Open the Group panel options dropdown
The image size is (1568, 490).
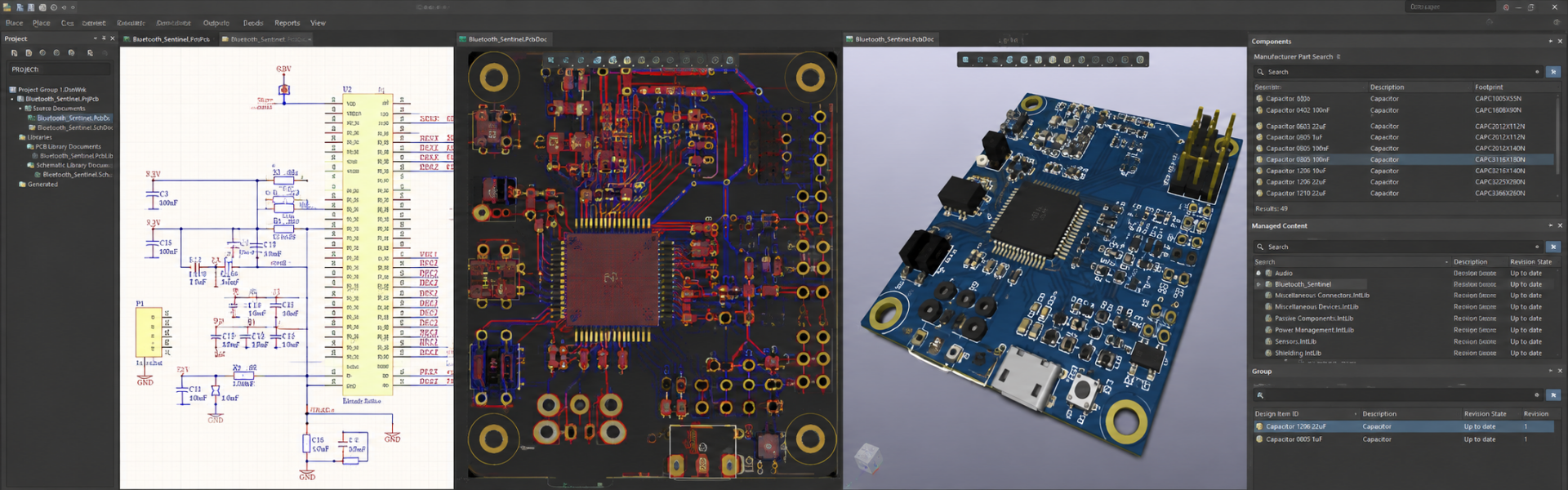(1550, 371)
